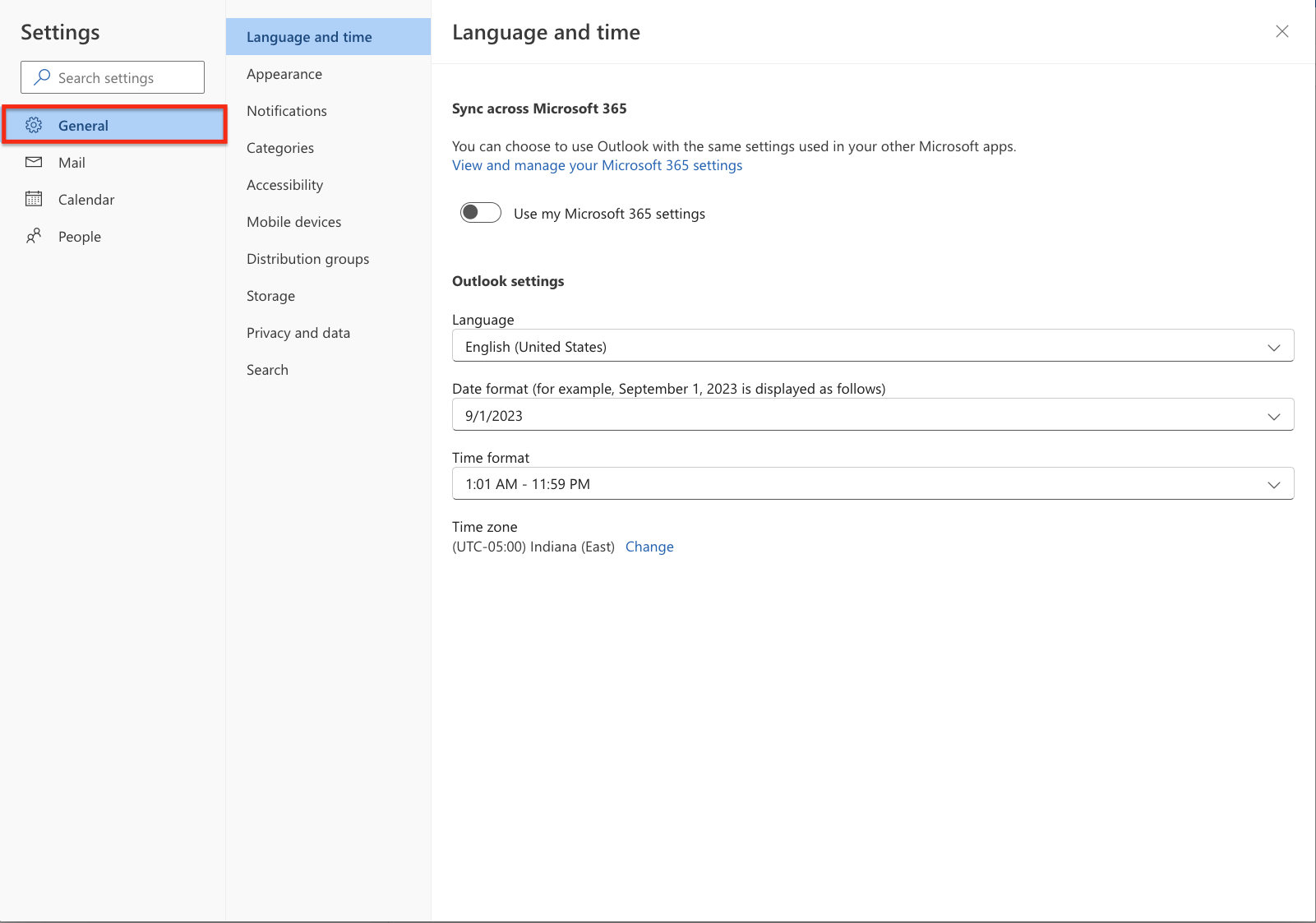Click the Date format chevron arrow
This screenshot has height=923, width=1316.
(x=1273, y=416)
